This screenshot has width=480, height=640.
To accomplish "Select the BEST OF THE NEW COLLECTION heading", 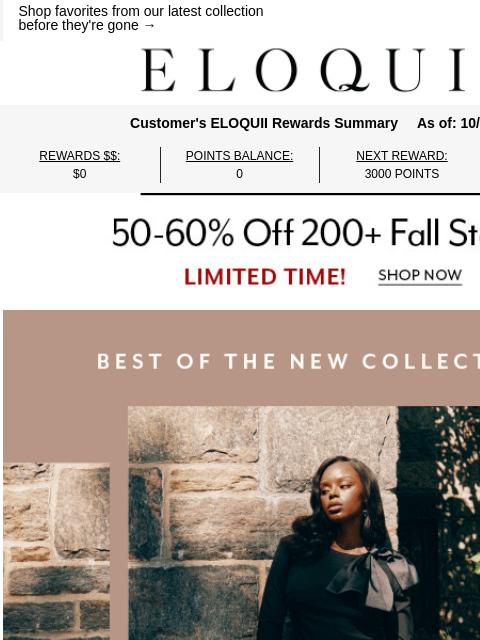I will [x=288, y=362].
